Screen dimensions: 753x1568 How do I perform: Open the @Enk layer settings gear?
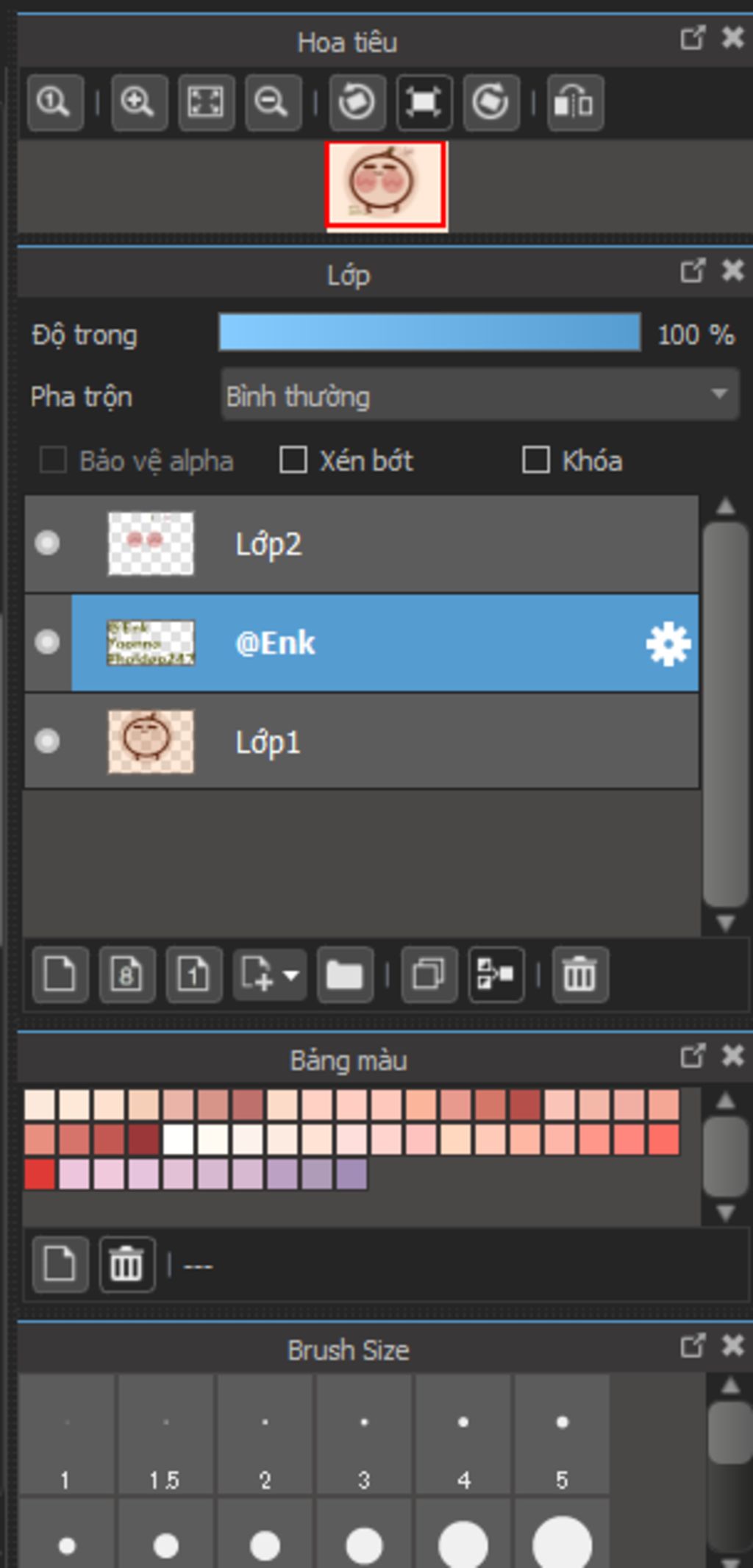668,644
